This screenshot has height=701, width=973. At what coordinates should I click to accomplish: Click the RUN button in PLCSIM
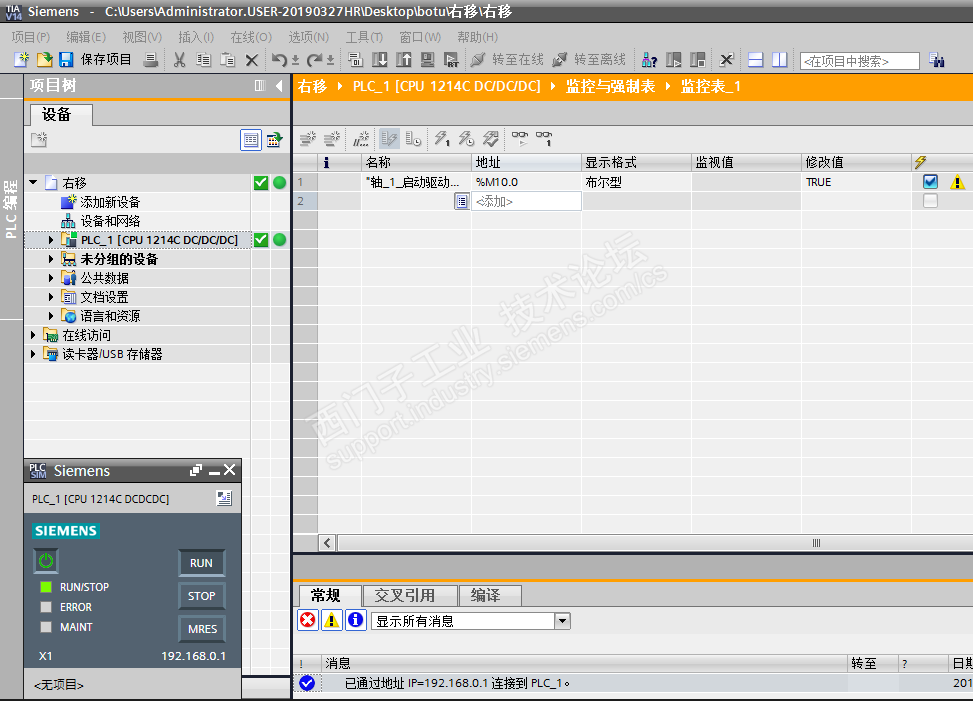(202, 563)
